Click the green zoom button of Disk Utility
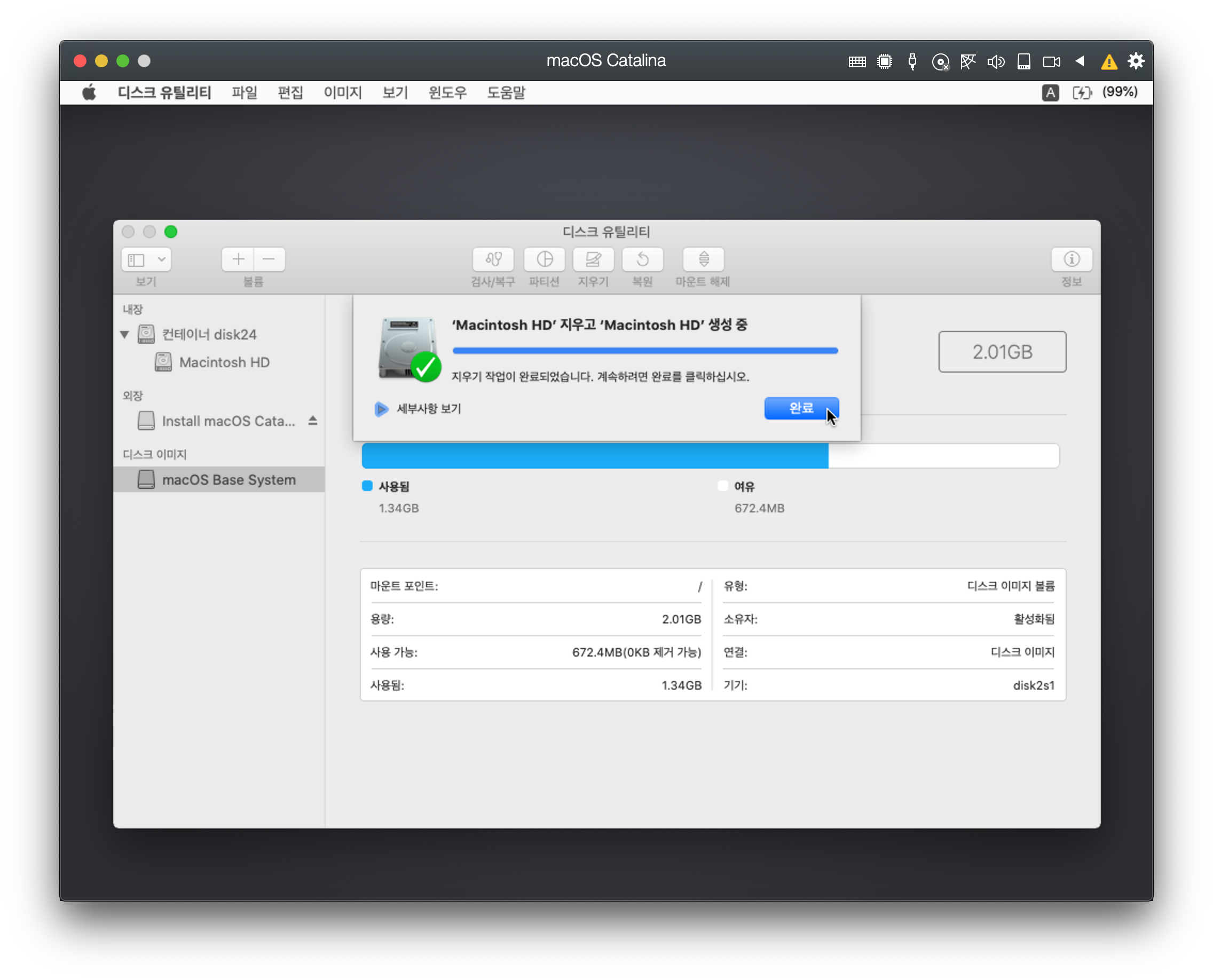Image resolution: width=1213 pixels, height=980 pixels. click(170, 232)
